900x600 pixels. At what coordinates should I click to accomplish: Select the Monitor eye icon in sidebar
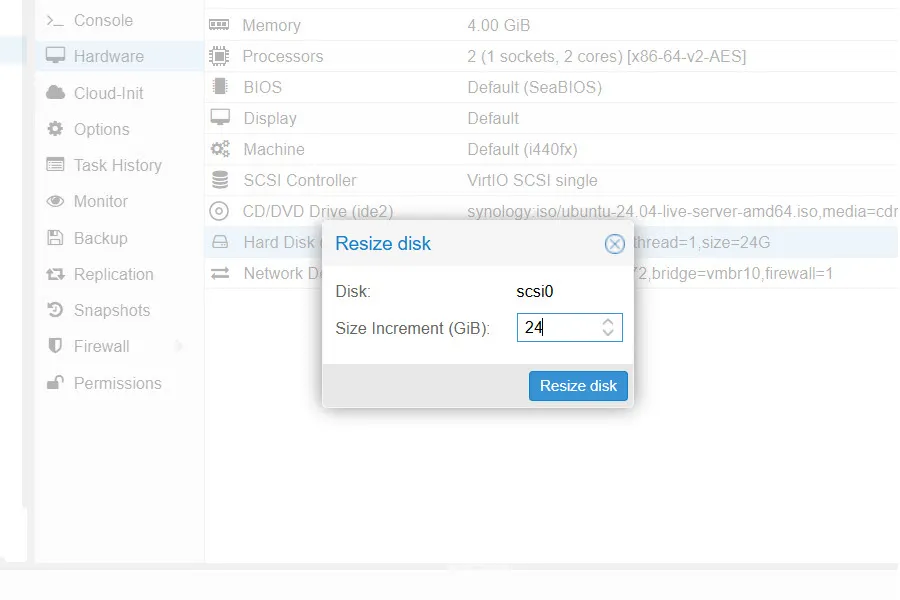[55, 201]
